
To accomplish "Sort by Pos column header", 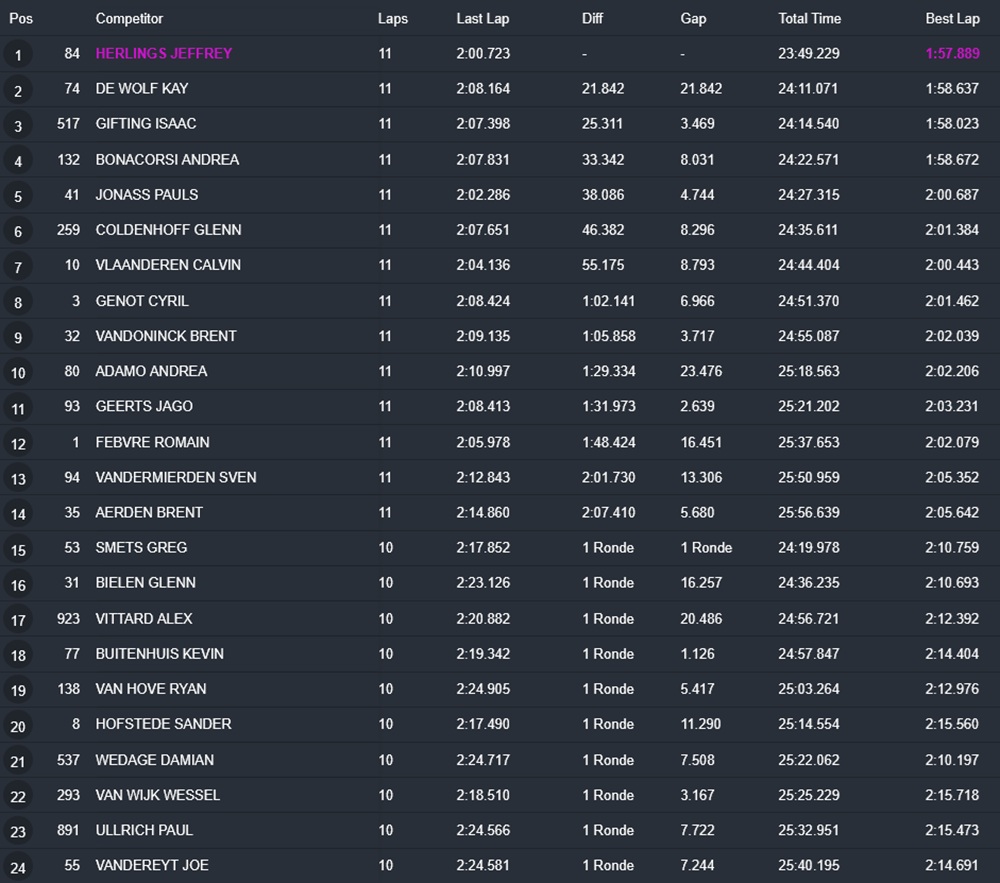I will click(x=21, y=18).
